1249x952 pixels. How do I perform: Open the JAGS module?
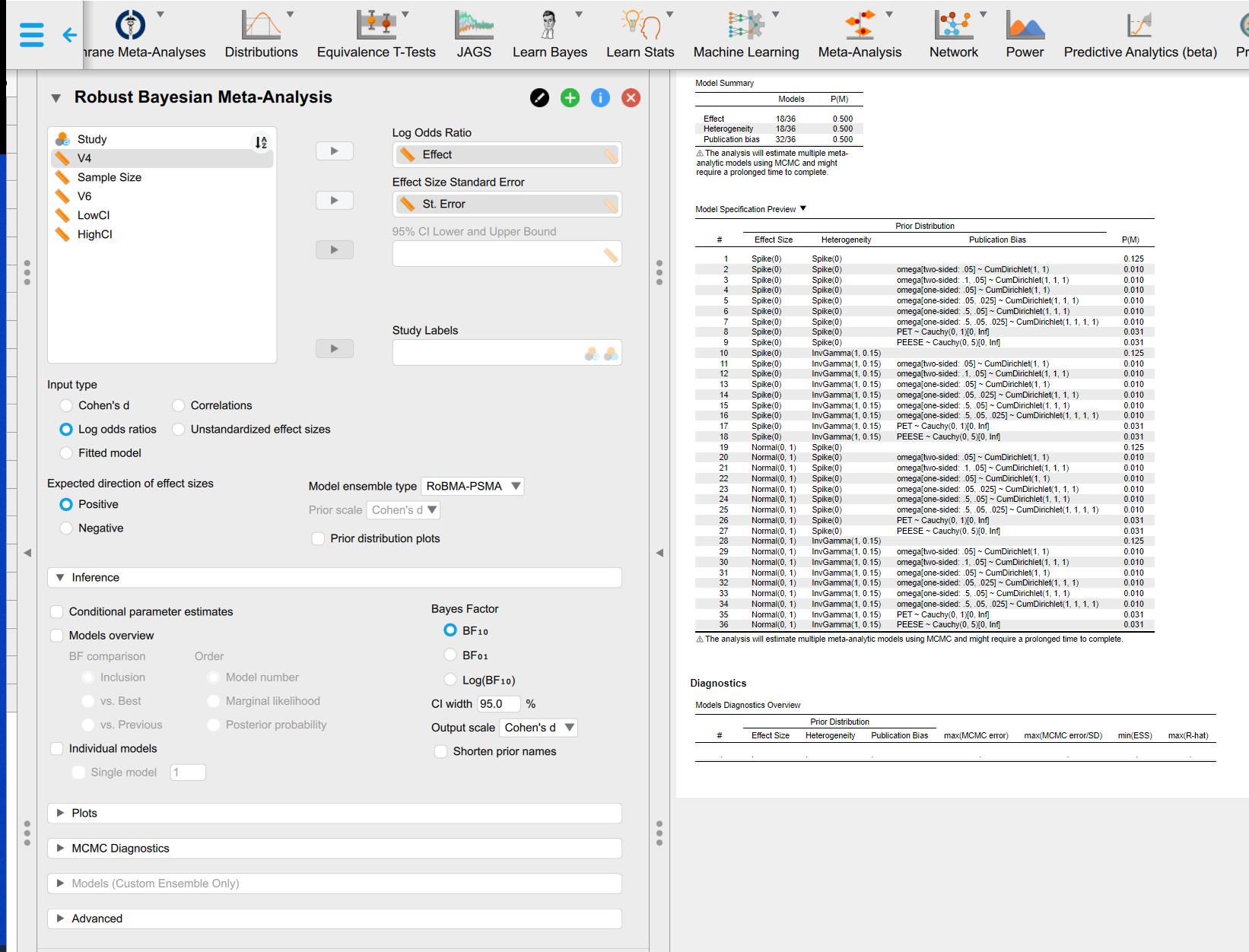click(x=474, y=34)
